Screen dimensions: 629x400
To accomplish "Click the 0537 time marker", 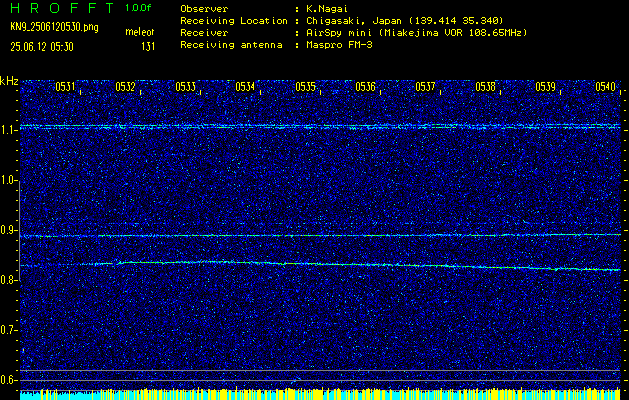I will pos(425,87).
